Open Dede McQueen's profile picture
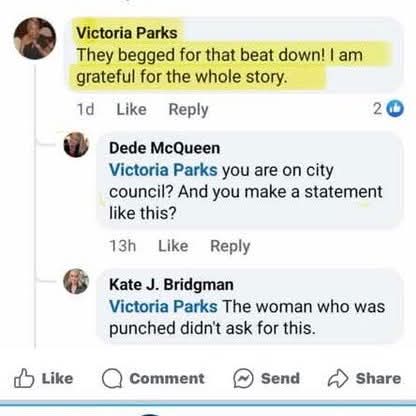 [76, 145]
